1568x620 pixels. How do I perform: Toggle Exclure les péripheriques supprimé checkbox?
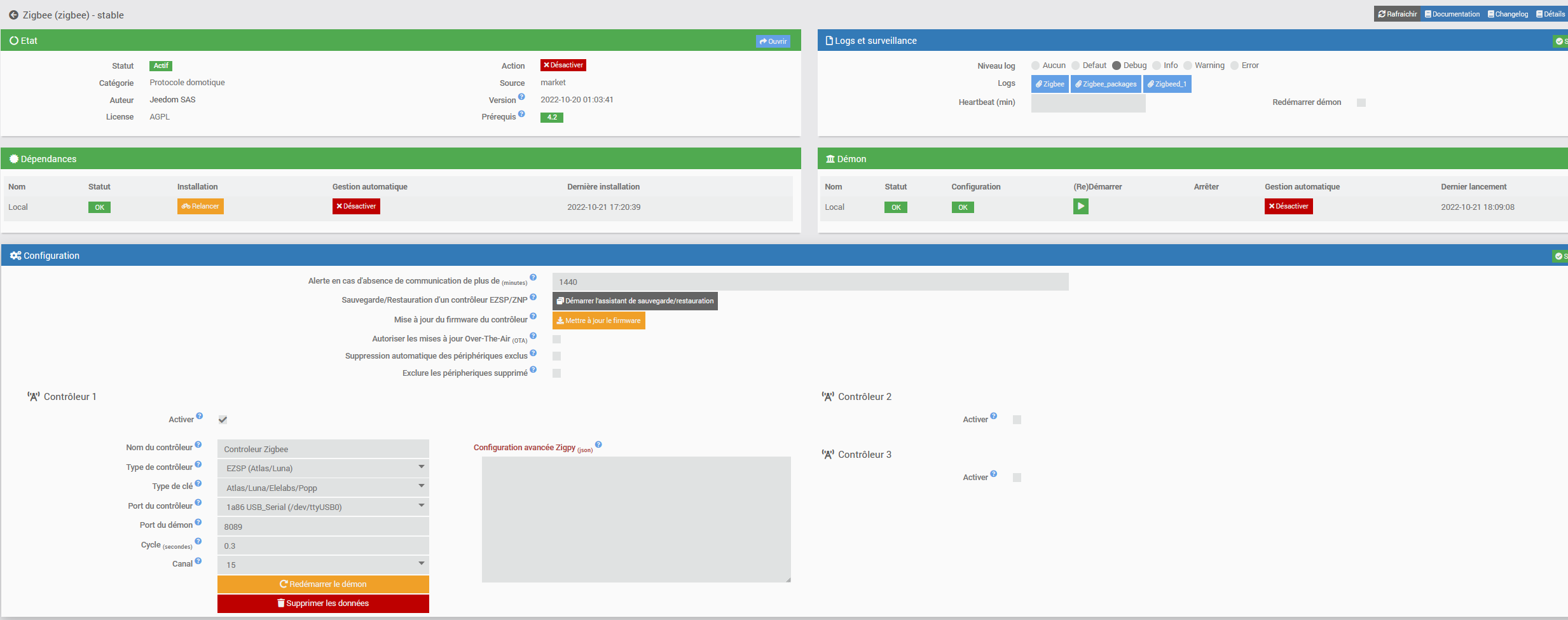[x=557, y=373]
